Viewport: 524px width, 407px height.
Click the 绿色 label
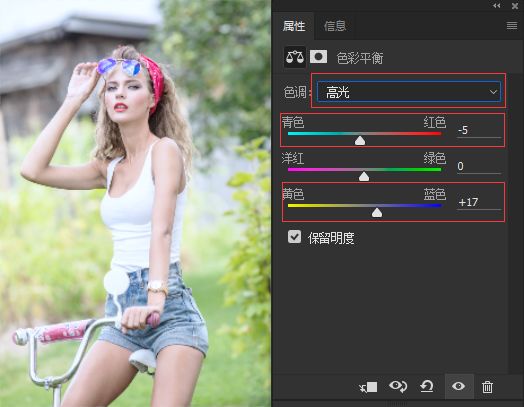tap(435, 158)
